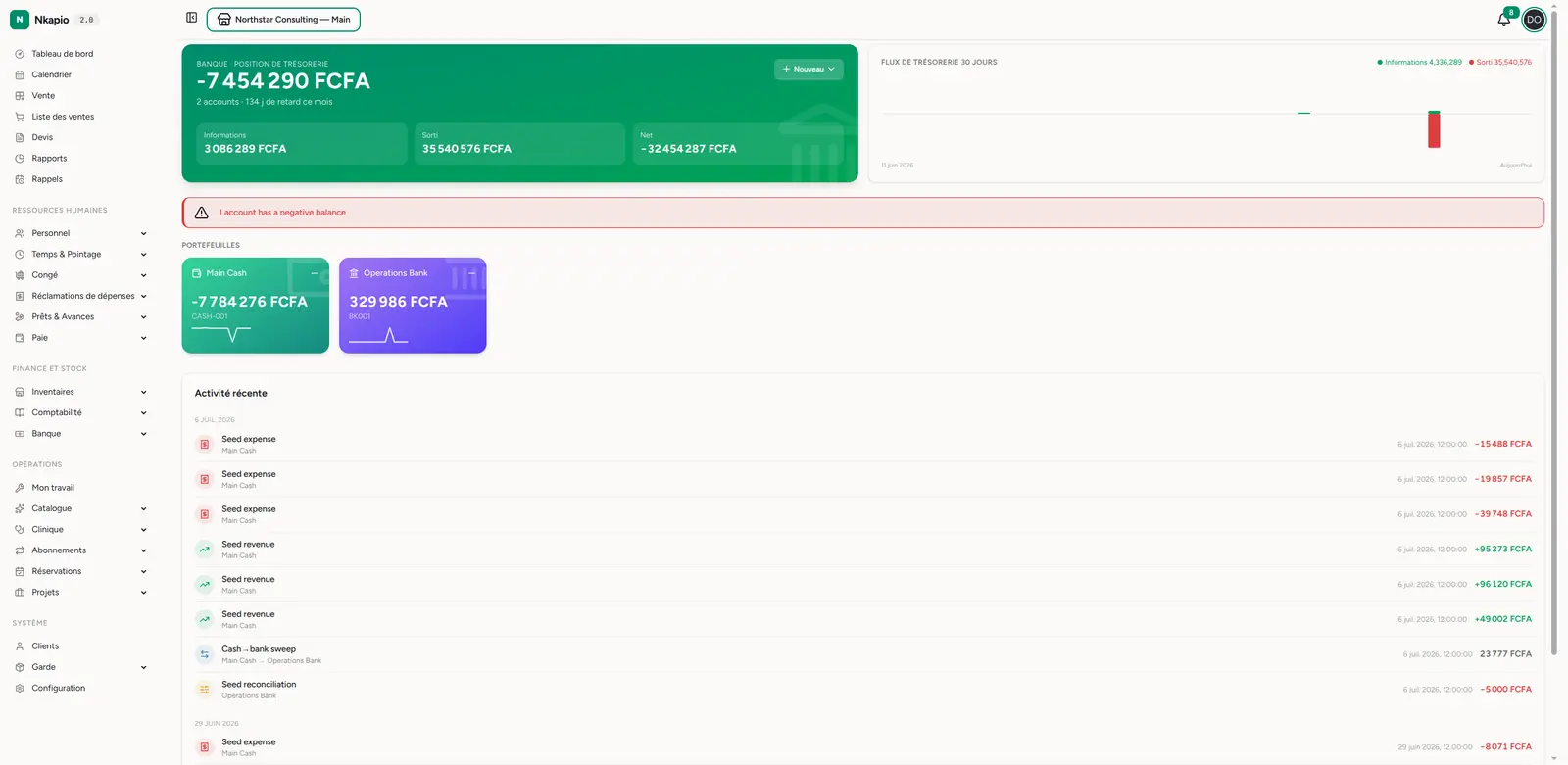1568x765 pixels.
Task: Expand Réclamations de dépenses chevron
Action: click(144, 296)
